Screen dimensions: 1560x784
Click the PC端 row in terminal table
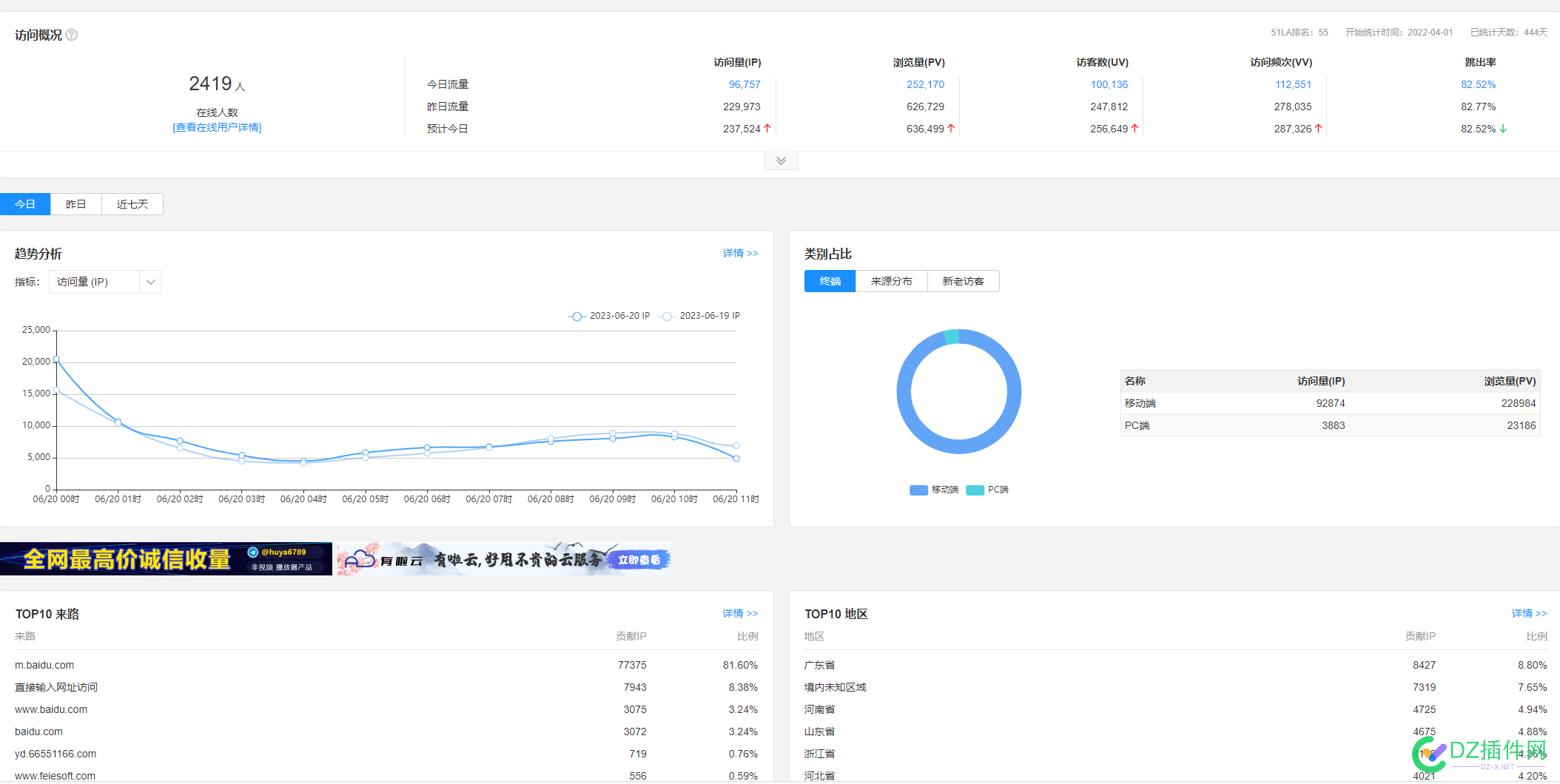[1330, 425]
